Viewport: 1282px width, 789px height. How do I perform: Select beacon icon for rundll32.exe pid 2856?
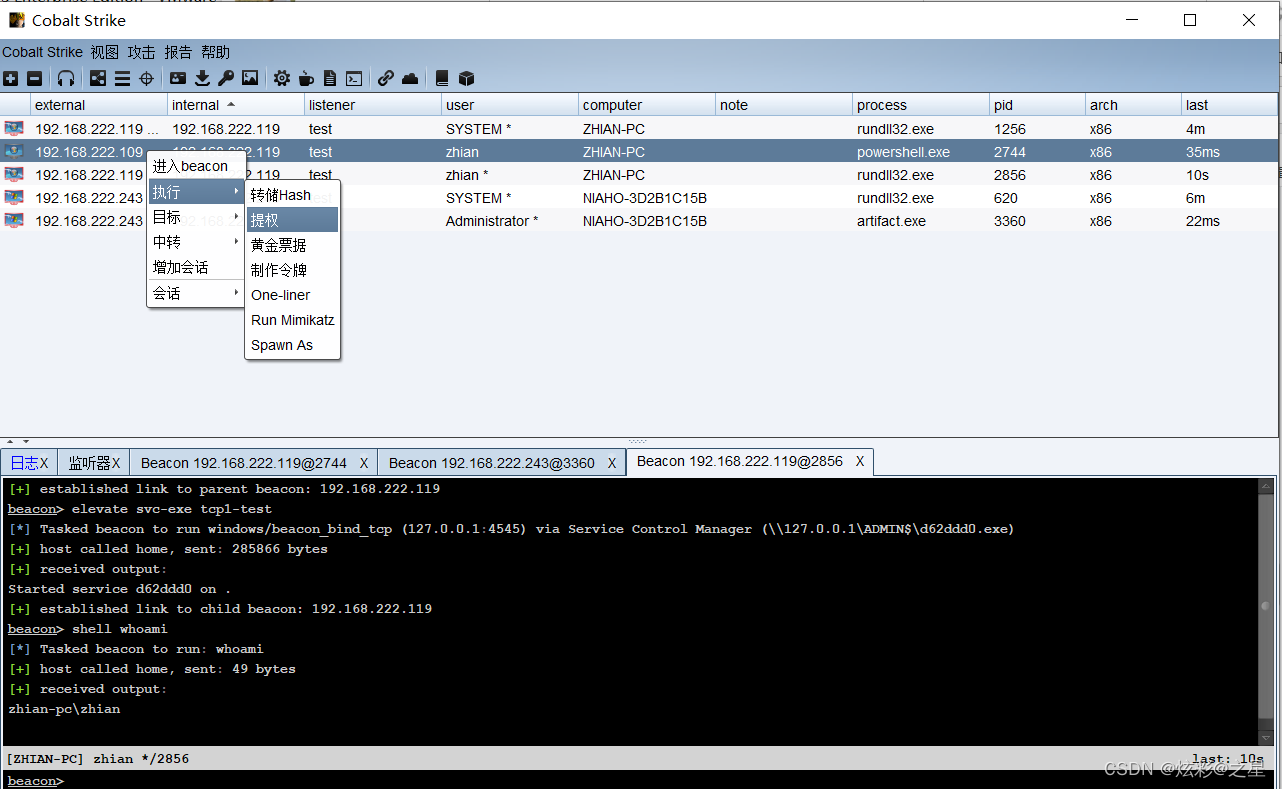pos(14,174)
